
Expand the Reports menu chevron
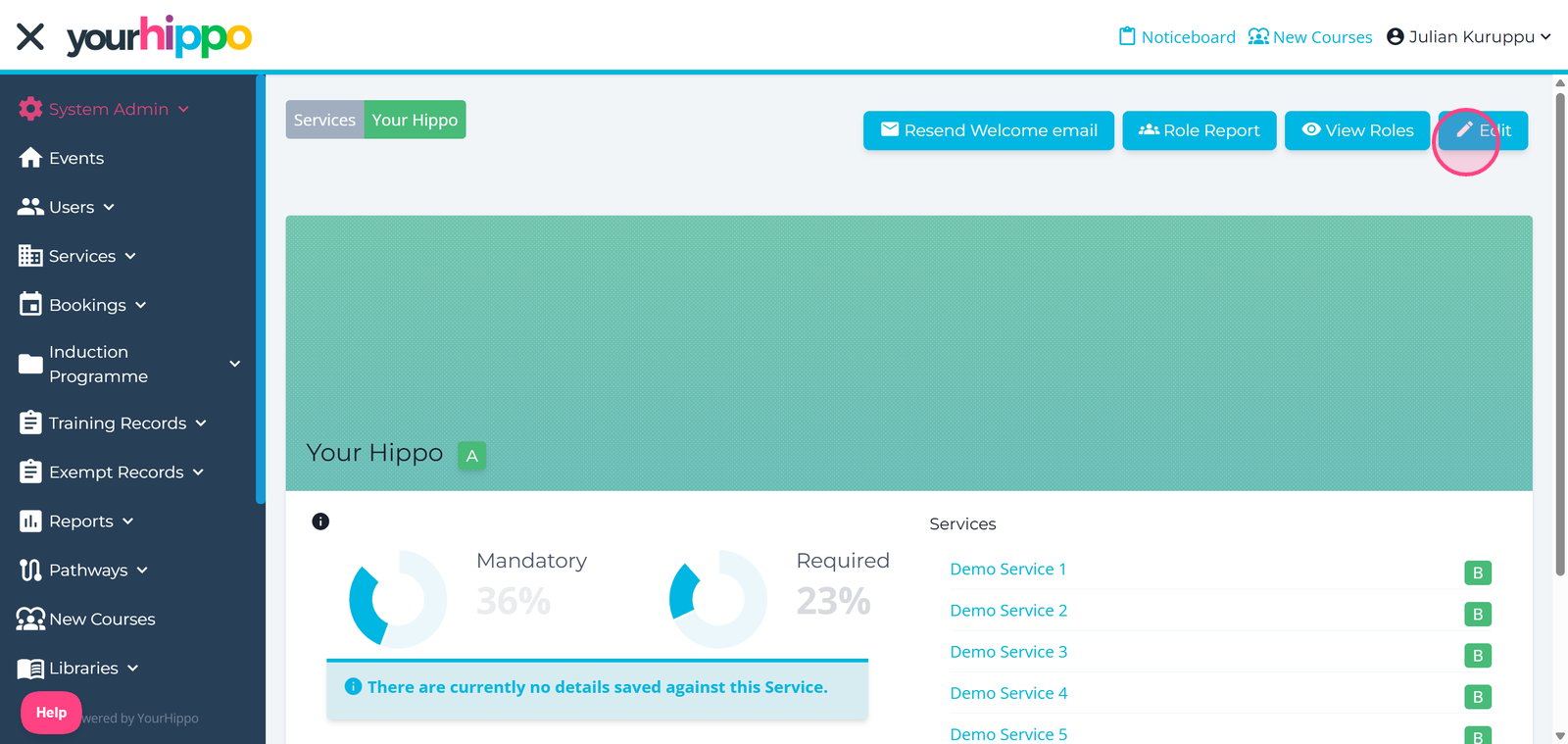128,521
